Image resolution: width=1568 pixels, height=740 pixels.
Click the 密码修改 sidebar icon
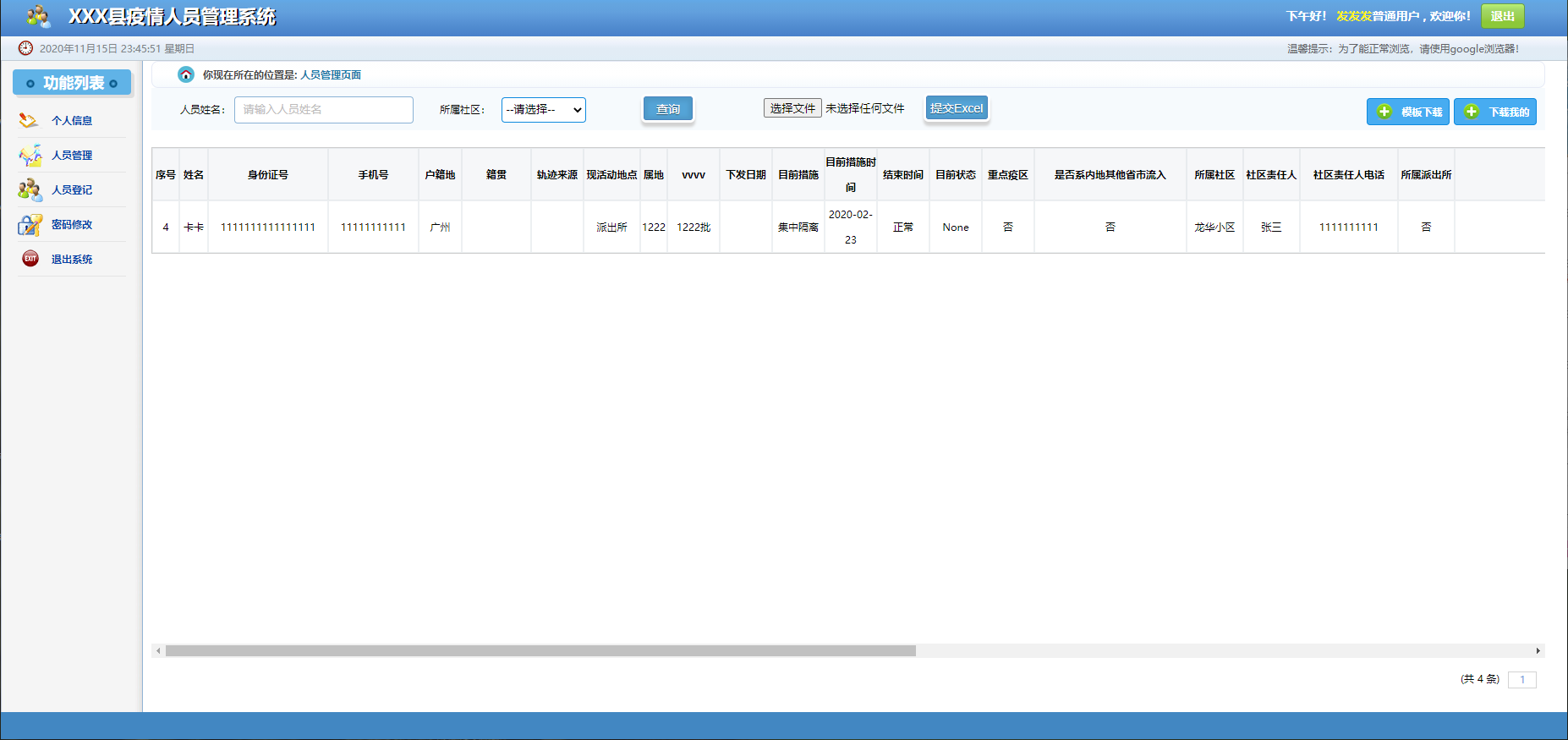click(x=30, y=224)
